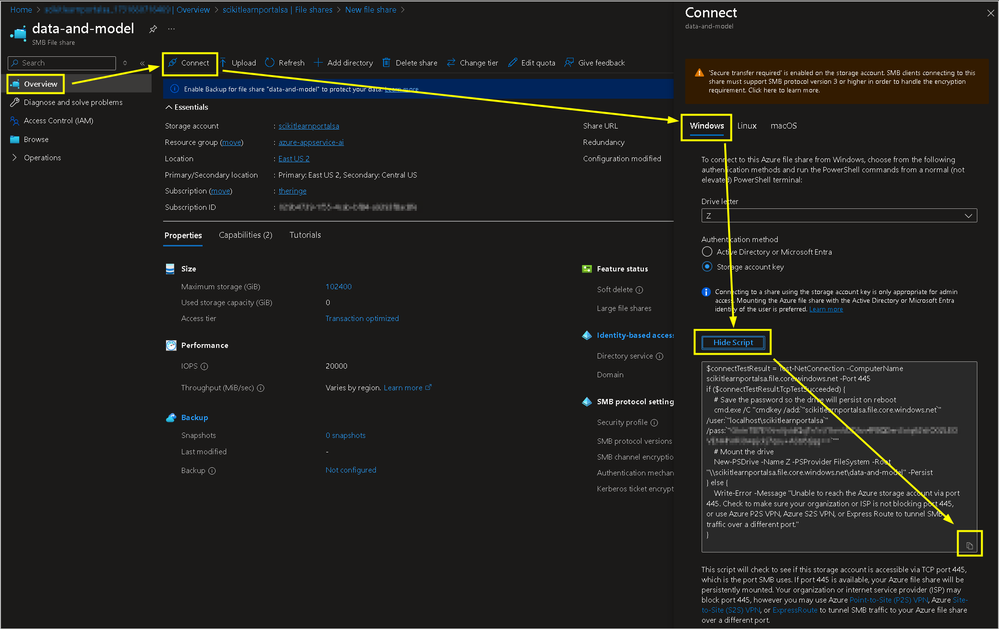Click the secure transfer required warning banner
999x629 pixels.
coord(837,82)
